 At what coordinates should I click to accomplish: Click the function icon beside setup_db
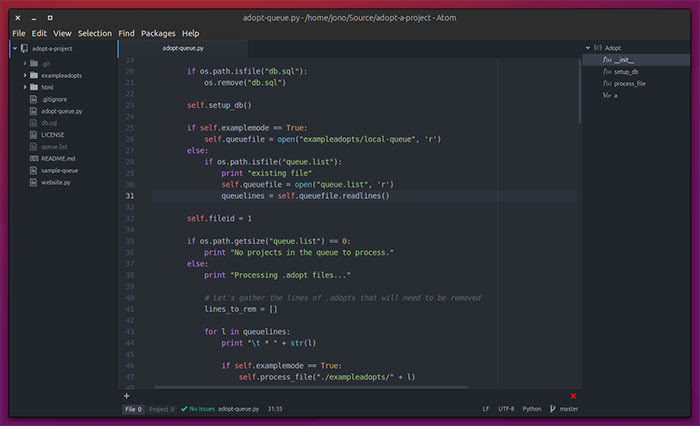point(607,71)
